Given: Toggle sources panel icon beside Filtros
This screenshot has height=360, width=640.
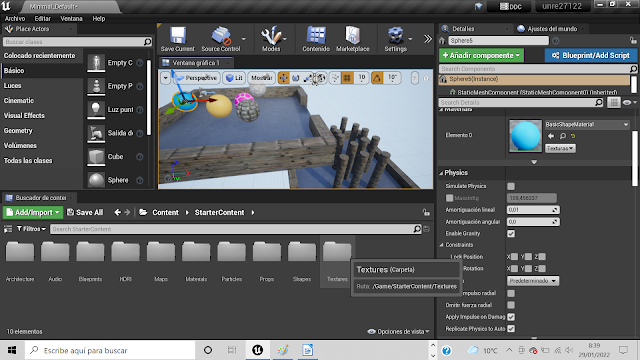Looking at the screenshot, I should coord(8,229).
